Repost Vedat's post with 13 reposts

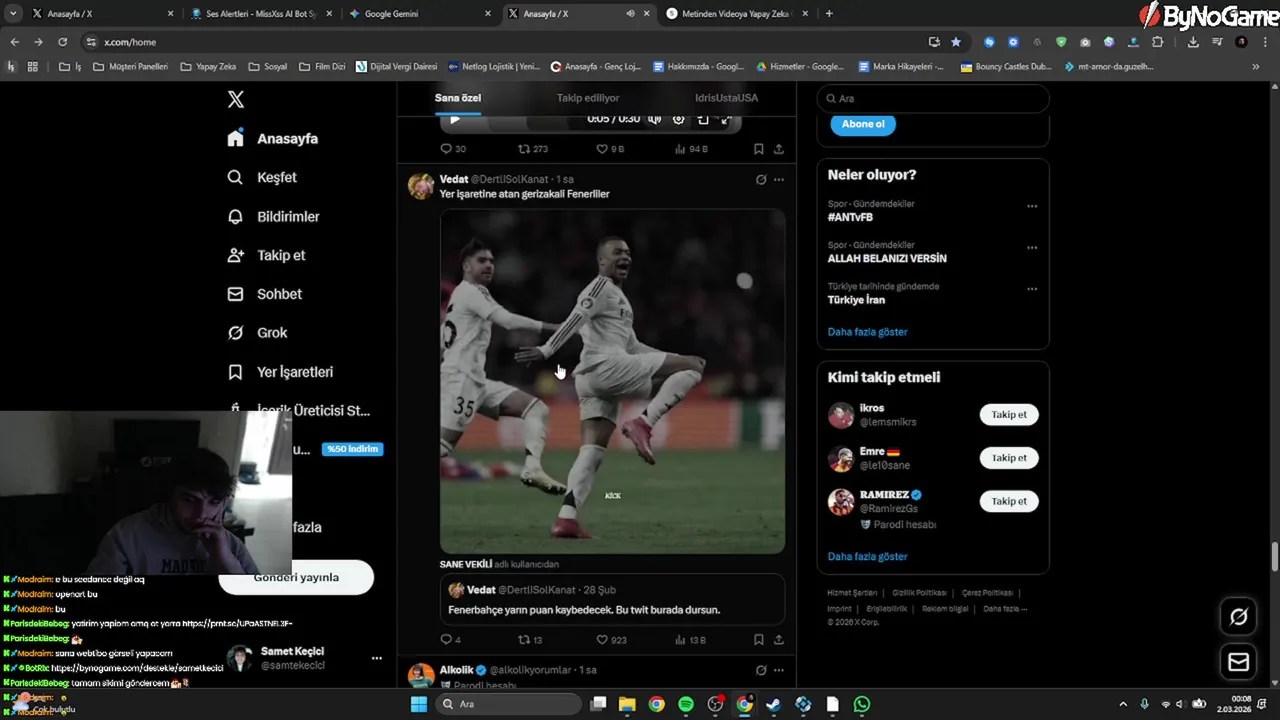pos(530,640)
